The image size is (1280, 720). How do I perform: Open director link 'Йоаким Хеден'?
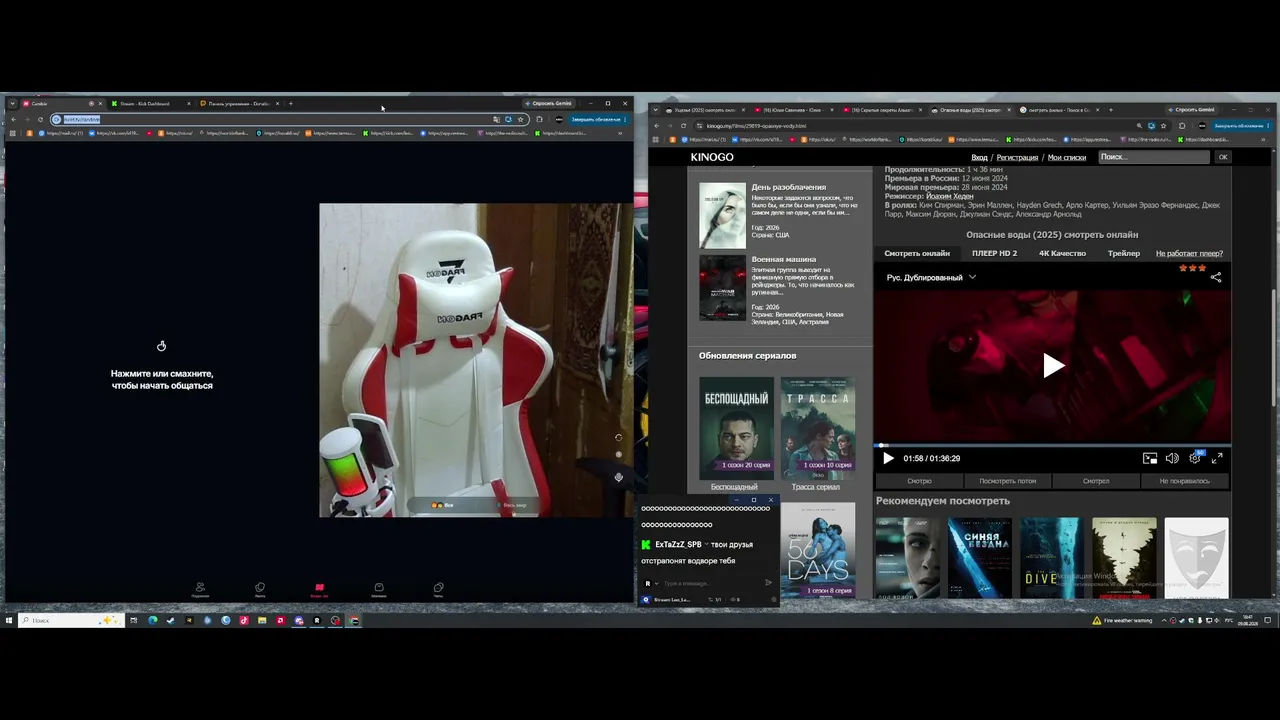coord(949,196)
